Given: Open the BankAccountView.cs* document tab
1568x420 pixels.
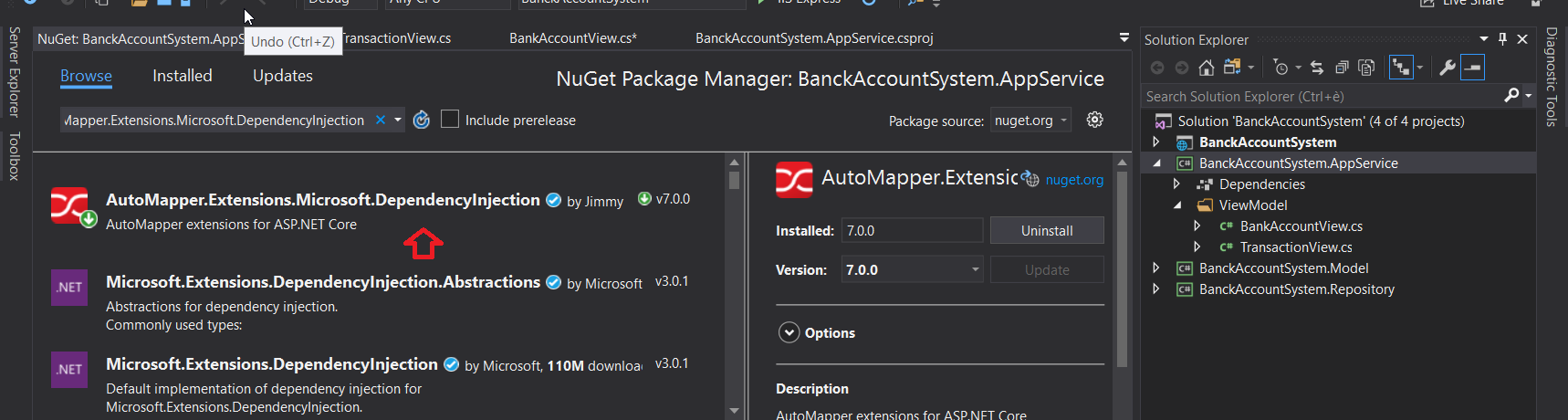Looking at the screenshot, I should tap(573, 38).
